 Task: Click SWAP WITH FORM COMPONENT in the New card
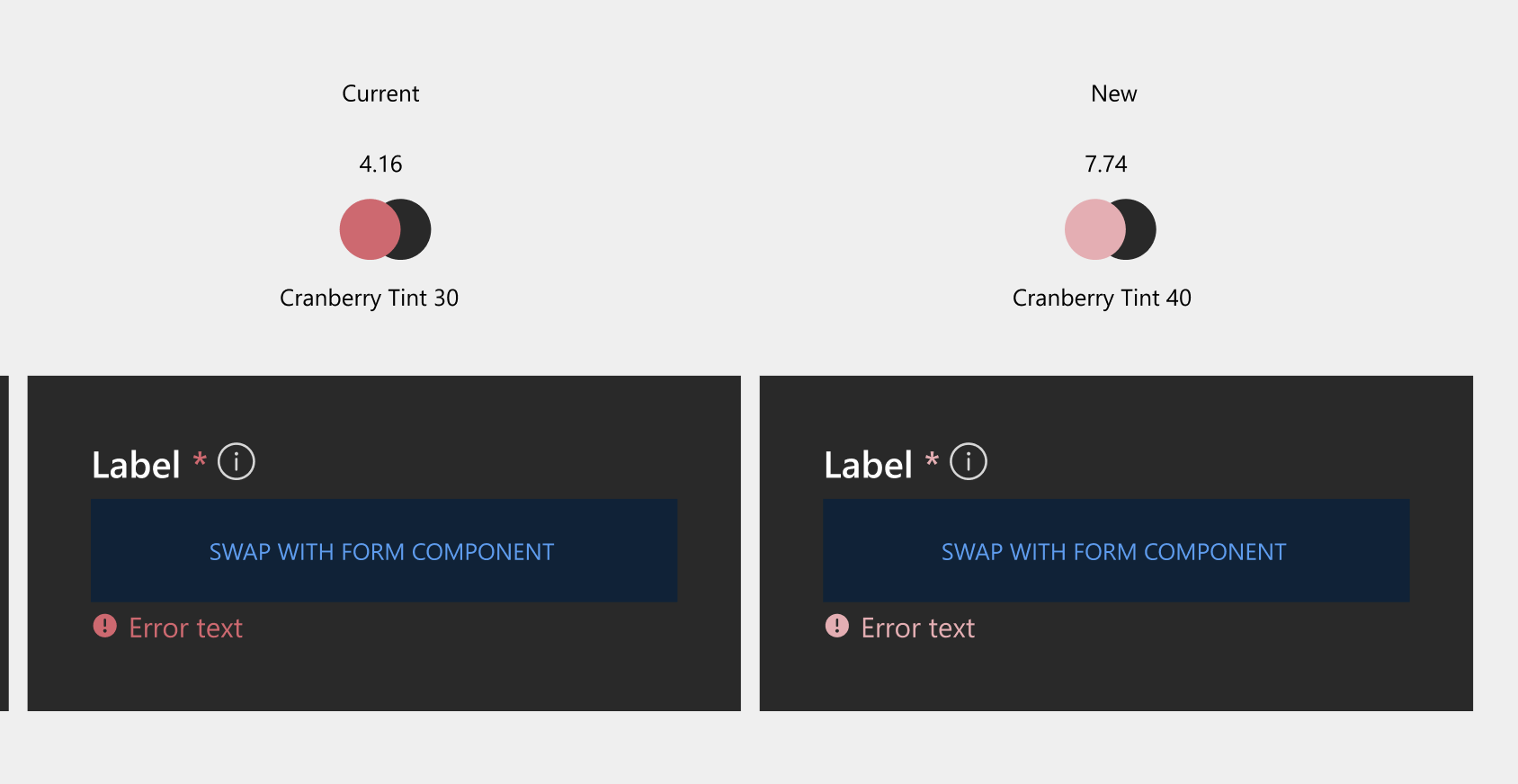coord(1114,551)
